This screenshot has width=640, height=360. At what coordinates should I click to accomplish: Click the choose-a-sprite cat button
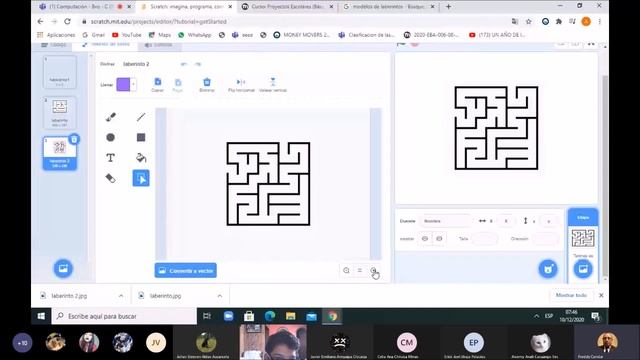pos(548,269)
